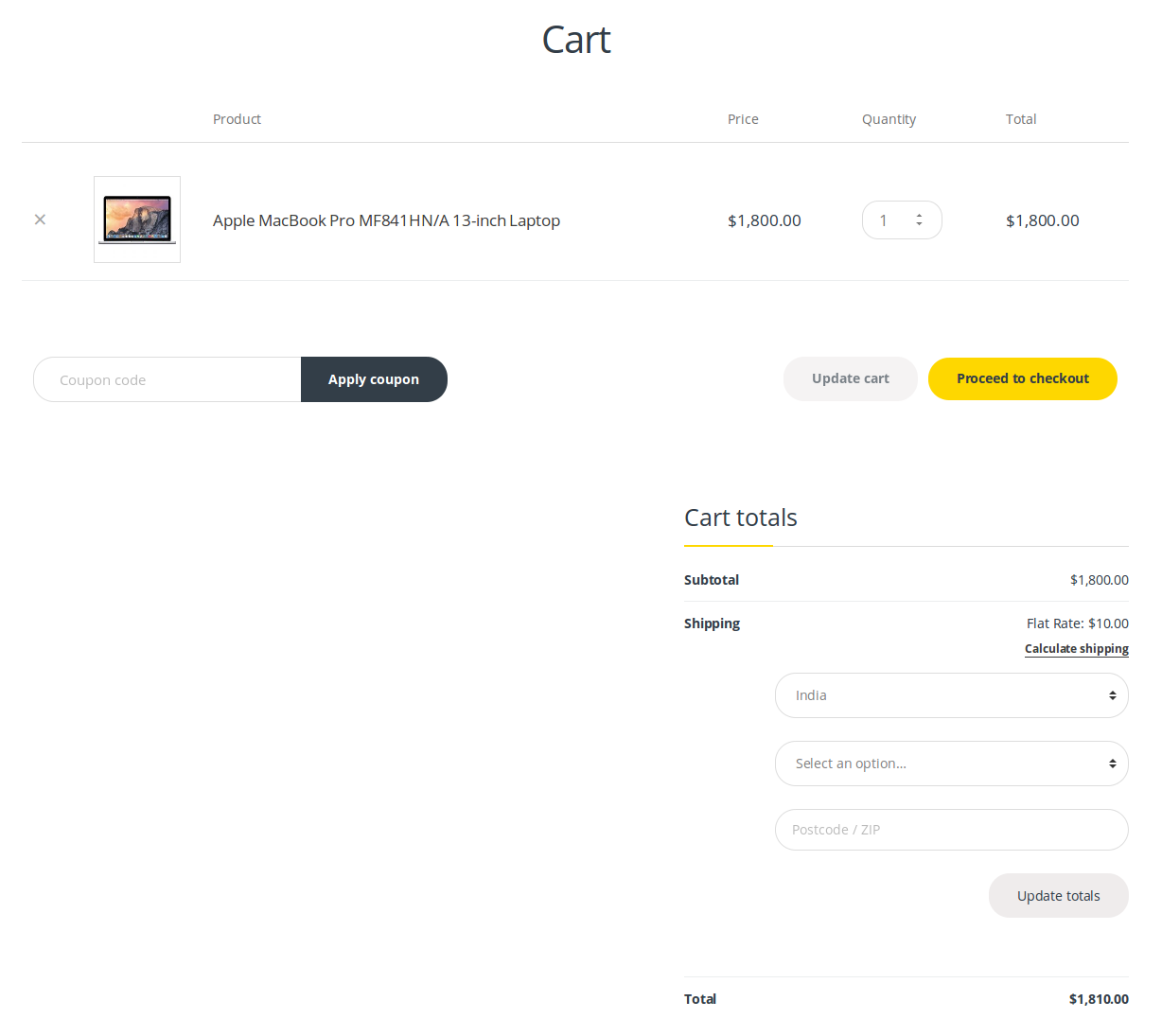The width and height of the screenshot is (1162, 1036).
Task: Click the $1,810.00 order total amount
Action: 1098,999
